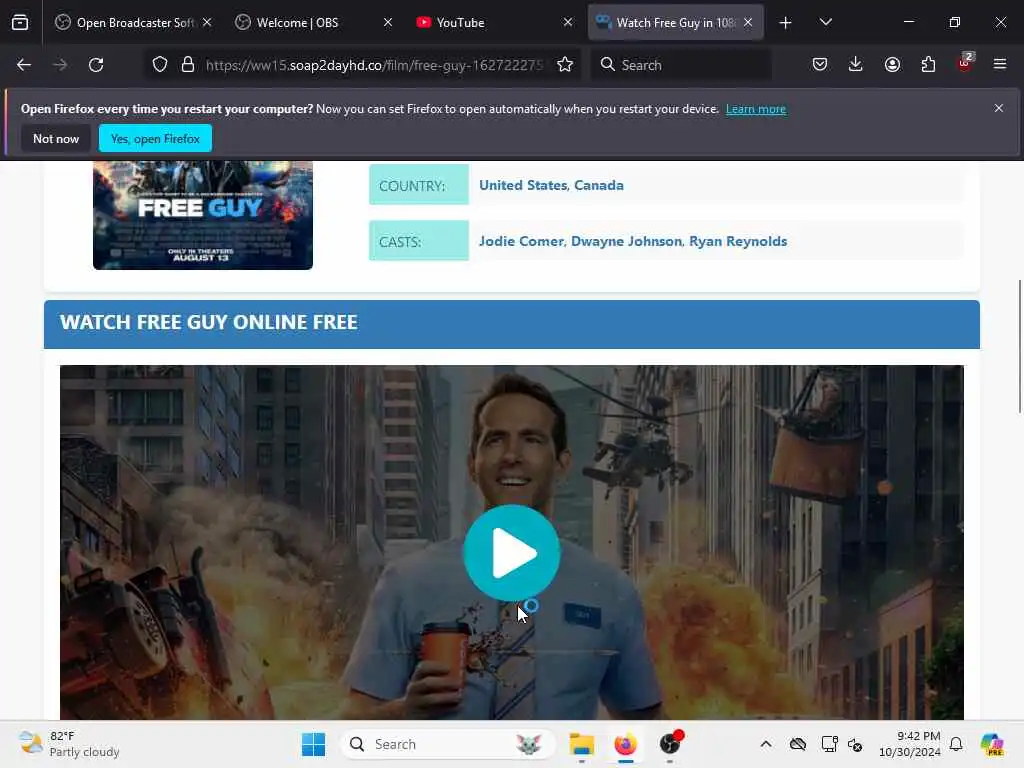1024x768 pixels.
Task: Open the clock showing 9:42 PM
Action: pyautogui.click(x=909, y=744)
